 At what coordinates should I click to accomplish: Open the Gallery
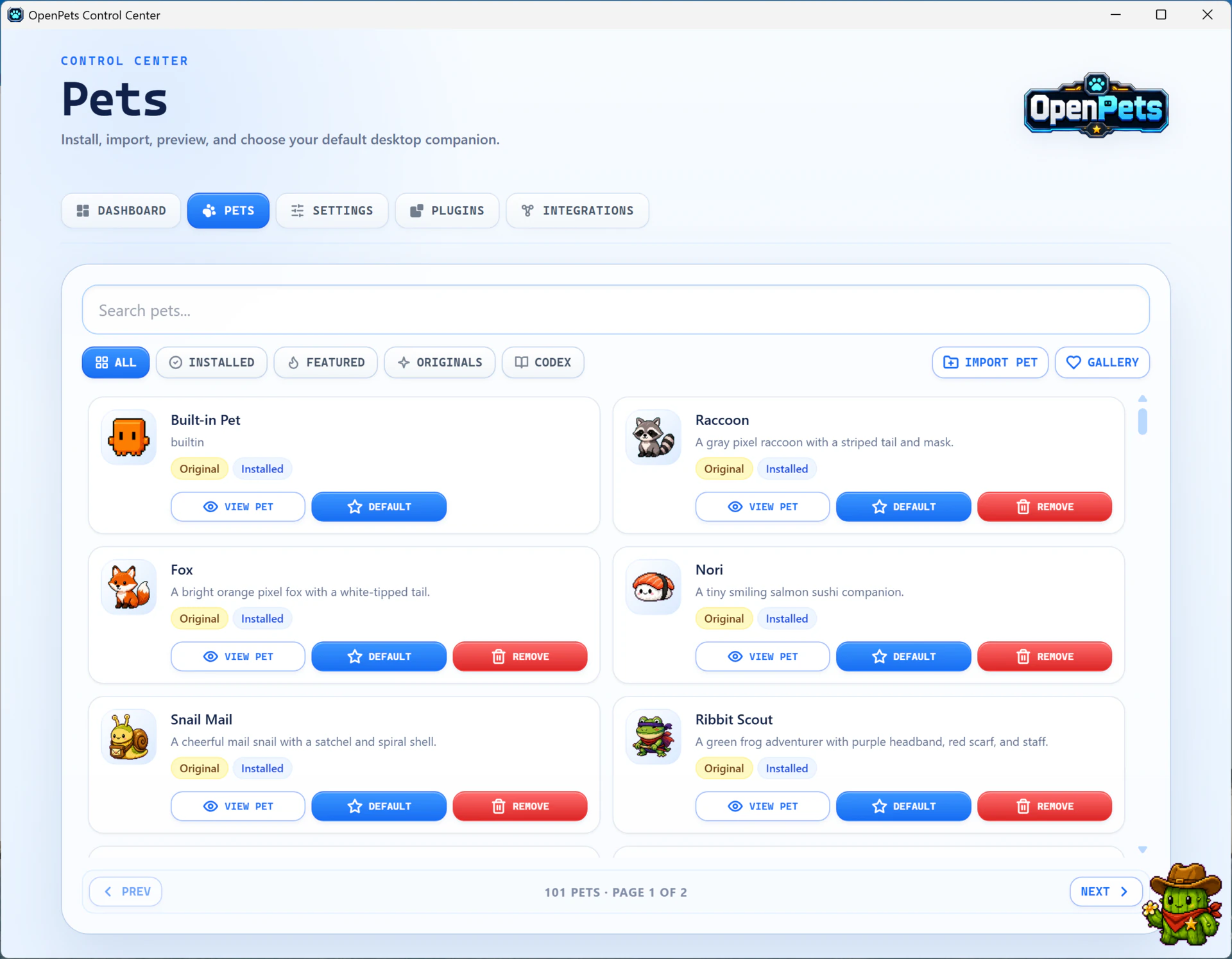point(1102,363)
